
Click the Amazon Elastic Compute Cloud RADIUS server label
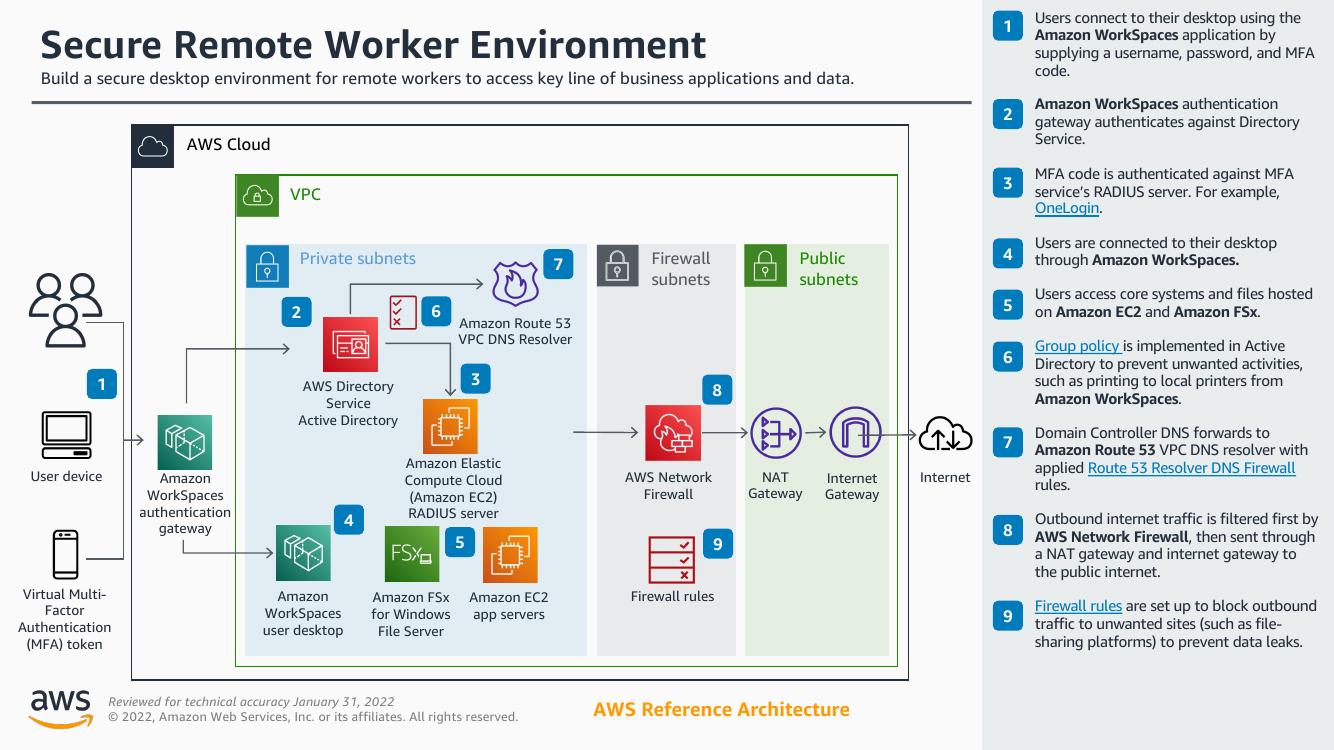pyautogui.click(x=453, y=489)
